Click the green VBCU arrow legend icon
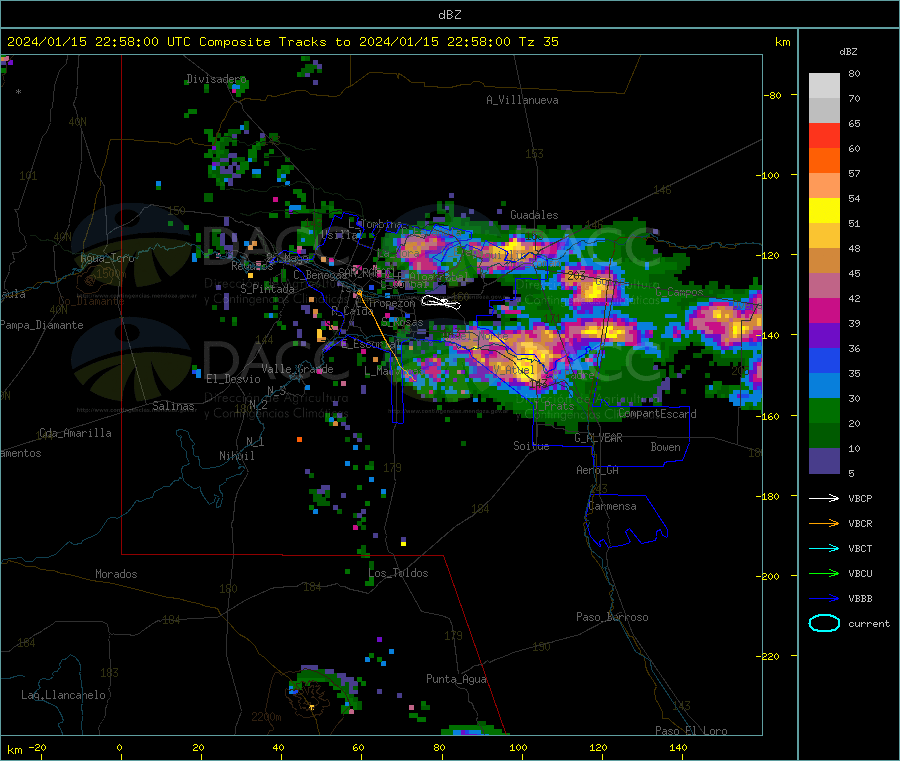Viewport: 900px width, 761px height. coord(824,573)
